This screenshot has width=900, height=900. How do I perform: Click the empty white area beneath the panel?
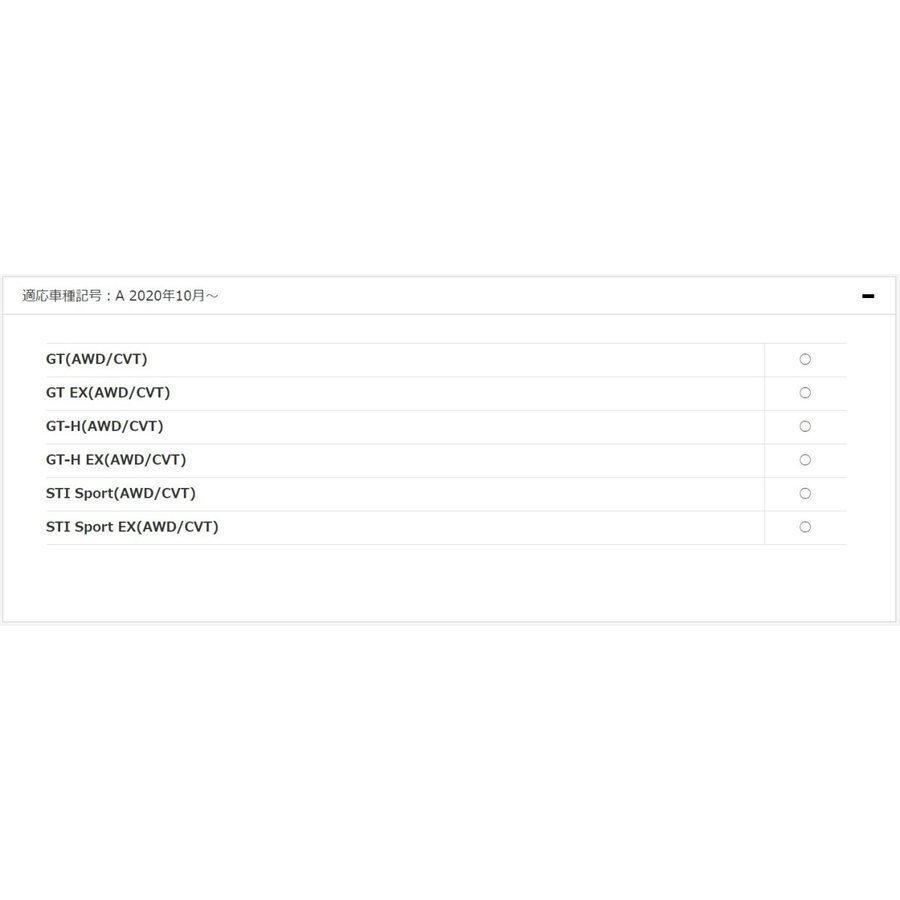point(450,760)
